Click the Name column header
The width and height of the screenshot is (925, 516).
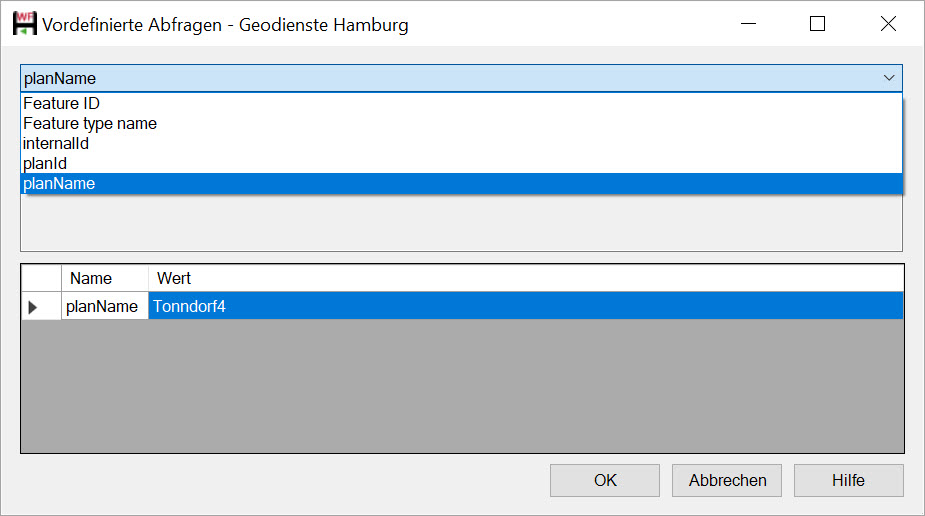coord(91,278)
